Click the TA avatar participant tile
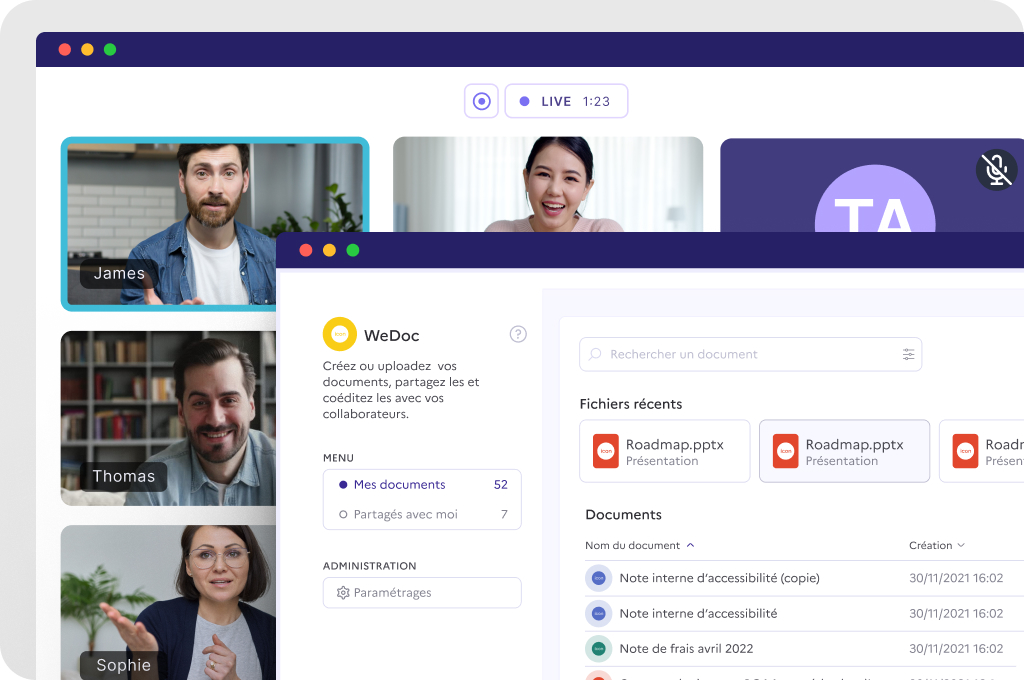This screenshot has width=1024, height=680. click(872, 186)
